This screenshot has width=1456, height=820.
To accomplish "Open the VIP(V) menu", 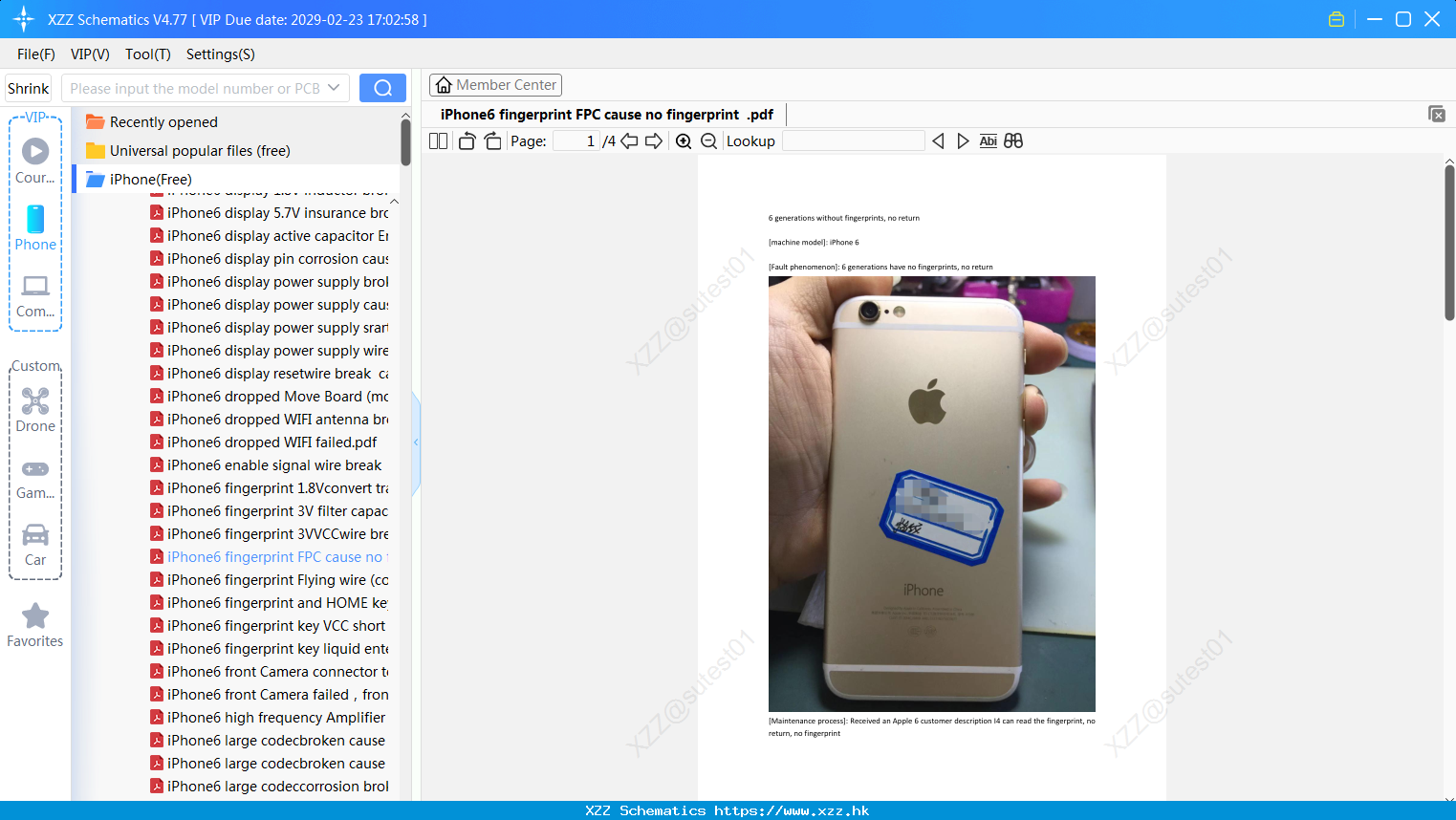I will pyautogui.click(x=90, y=54).
